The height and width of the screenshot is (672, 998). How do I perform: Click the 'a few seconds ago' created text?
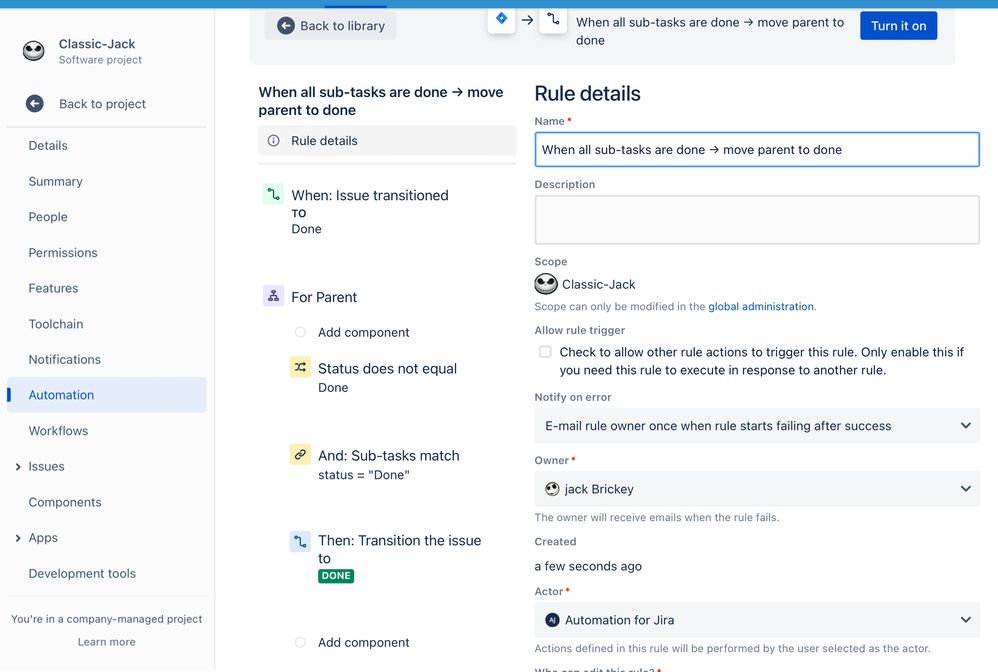pos(588,566)
